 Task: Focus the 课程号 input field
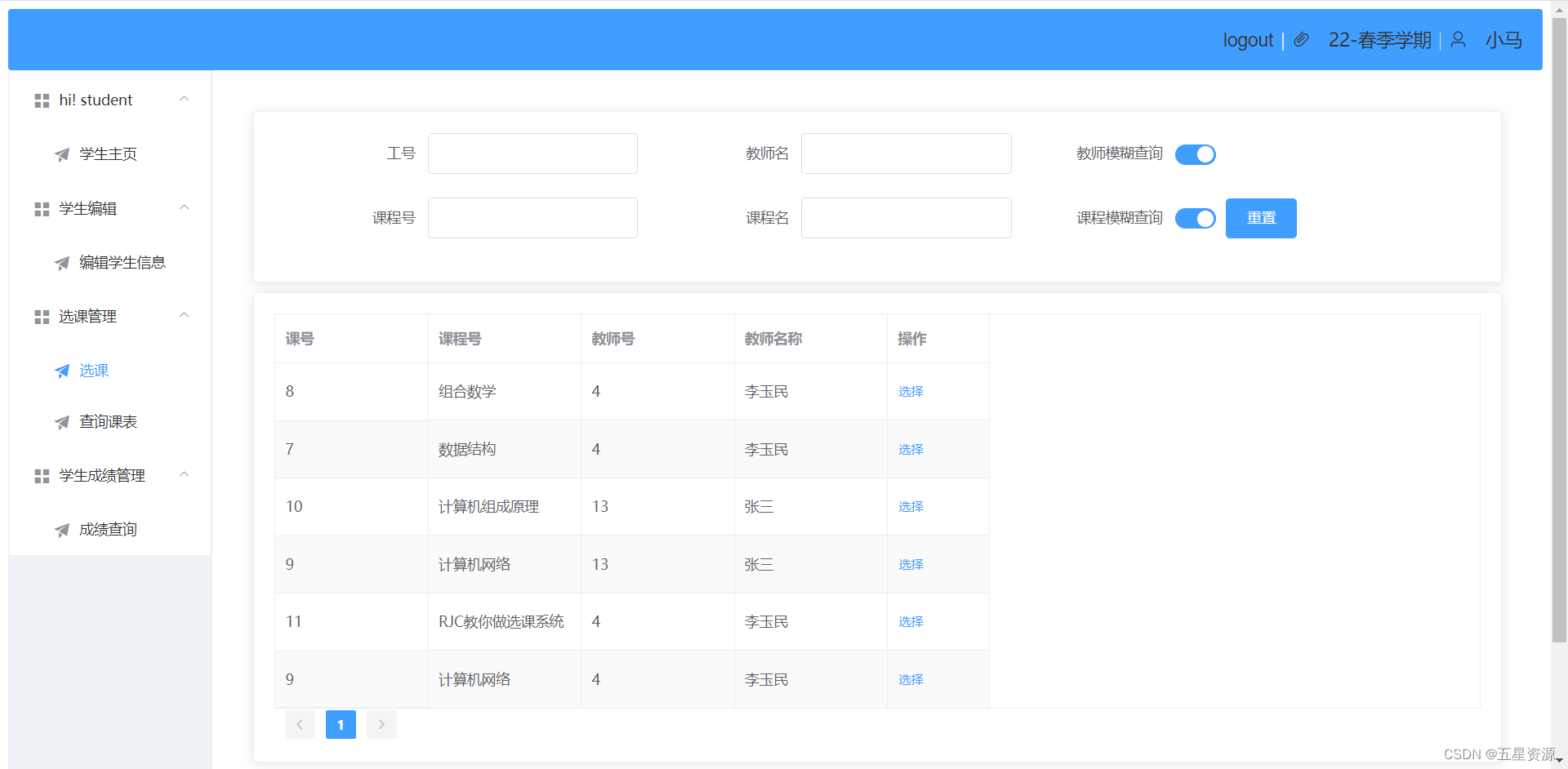532,218
